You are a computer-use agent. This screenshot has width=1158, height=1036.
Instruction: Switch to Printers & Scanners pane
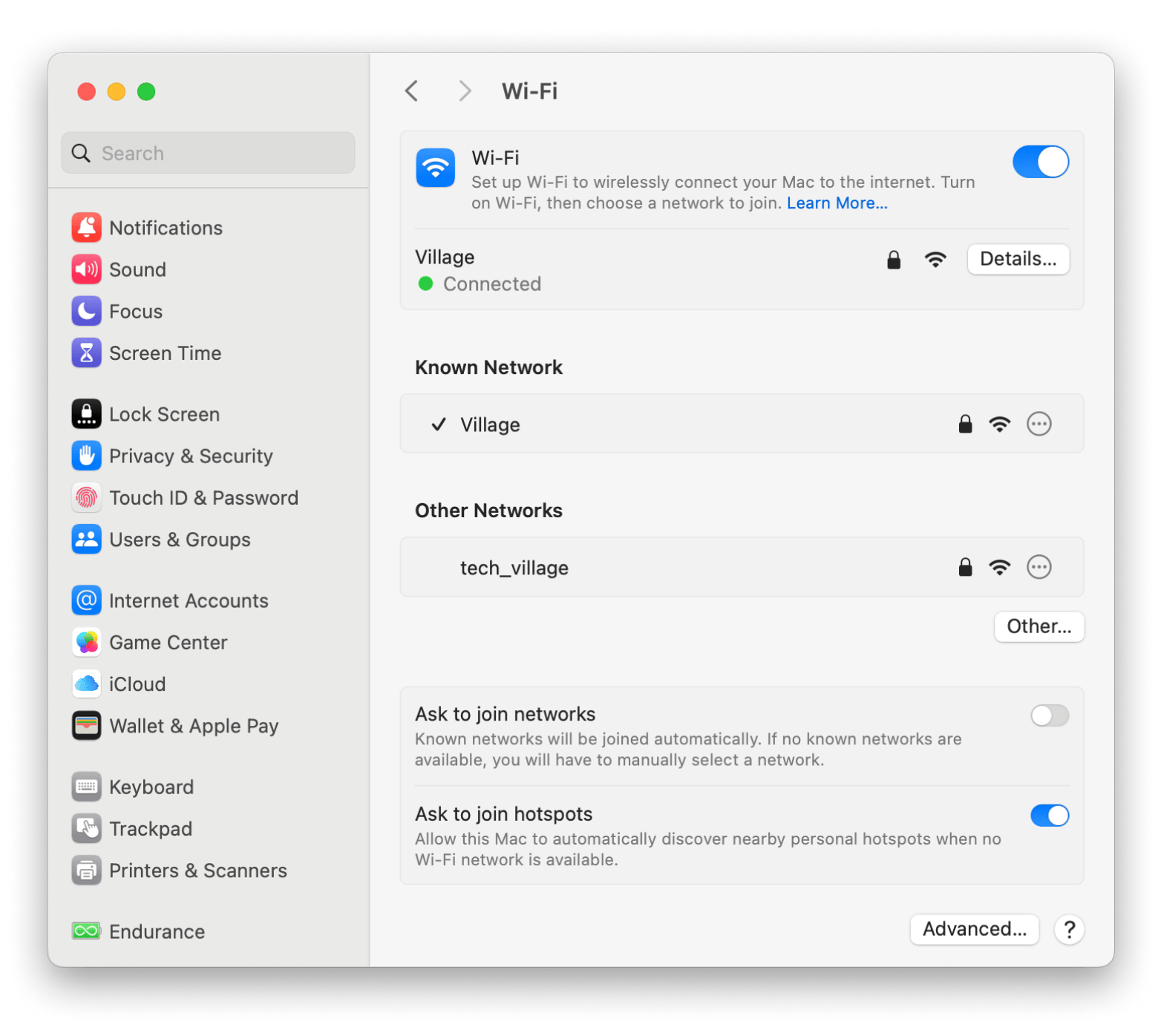197,871
